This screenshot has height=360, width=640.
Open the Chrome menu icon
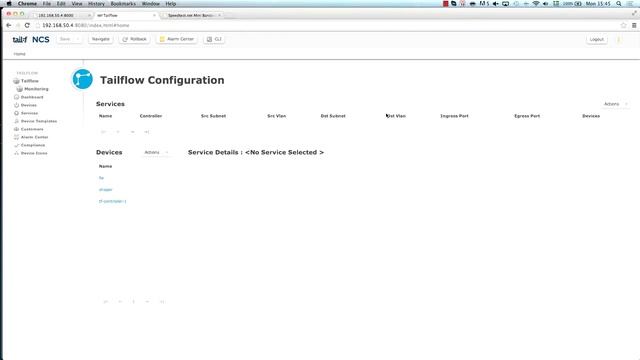point(634,25)
